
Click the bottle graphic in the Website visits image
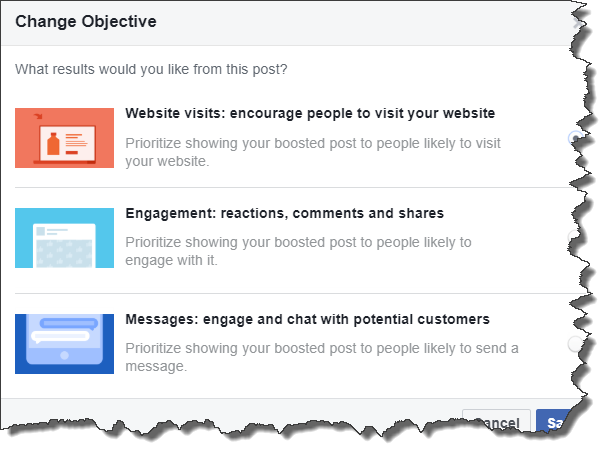53,144
